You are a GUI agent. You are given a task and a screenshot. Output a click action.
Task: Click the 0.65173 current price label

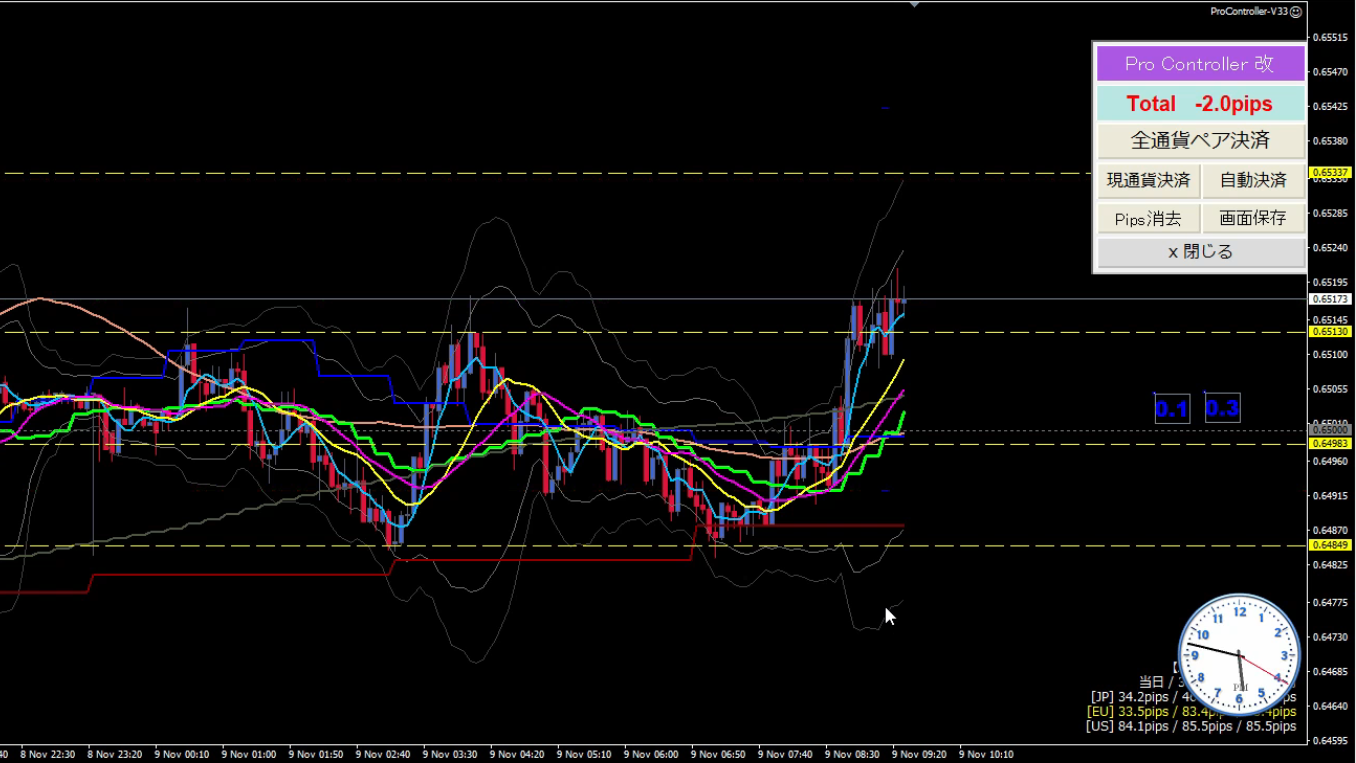(1331, 299)
